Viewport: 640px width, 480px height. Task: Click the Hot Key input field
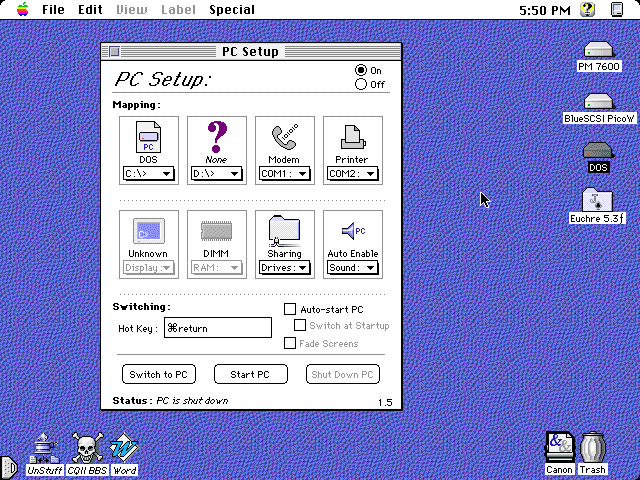(218, 328)
